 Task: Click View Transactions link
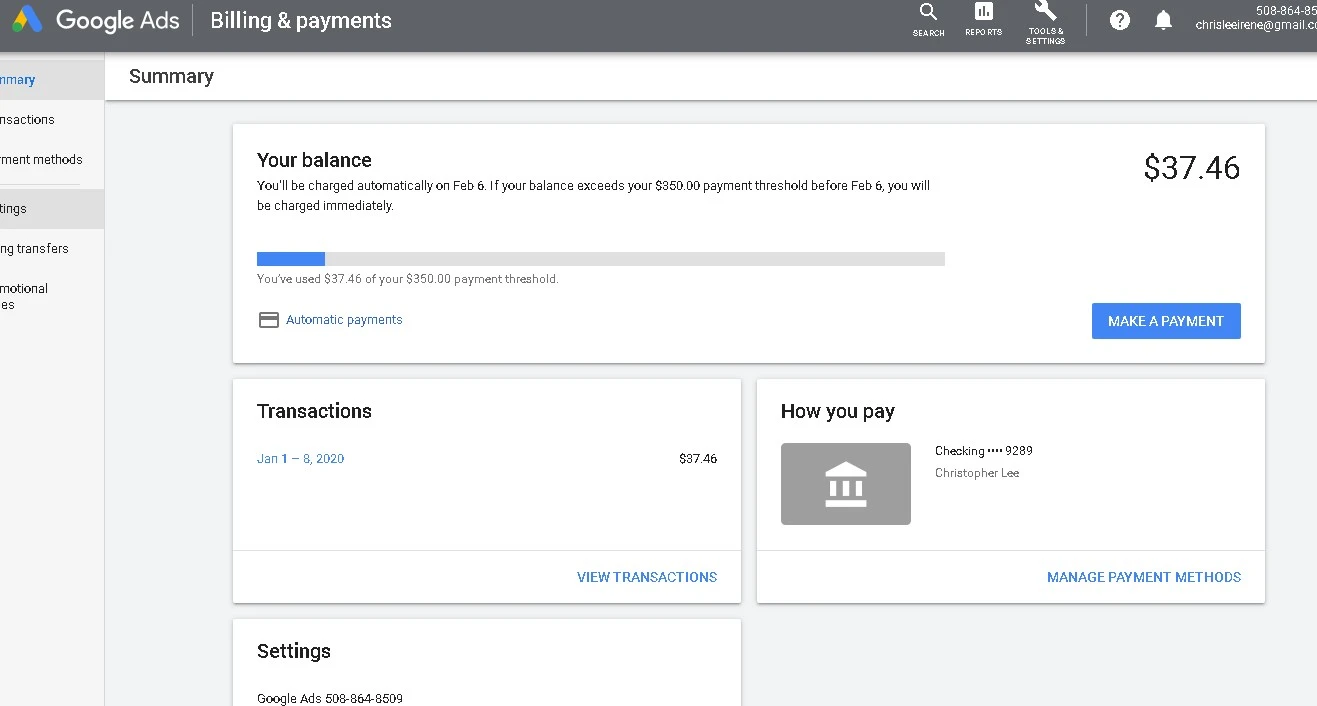pyautogui.click(x=647, y=577)
